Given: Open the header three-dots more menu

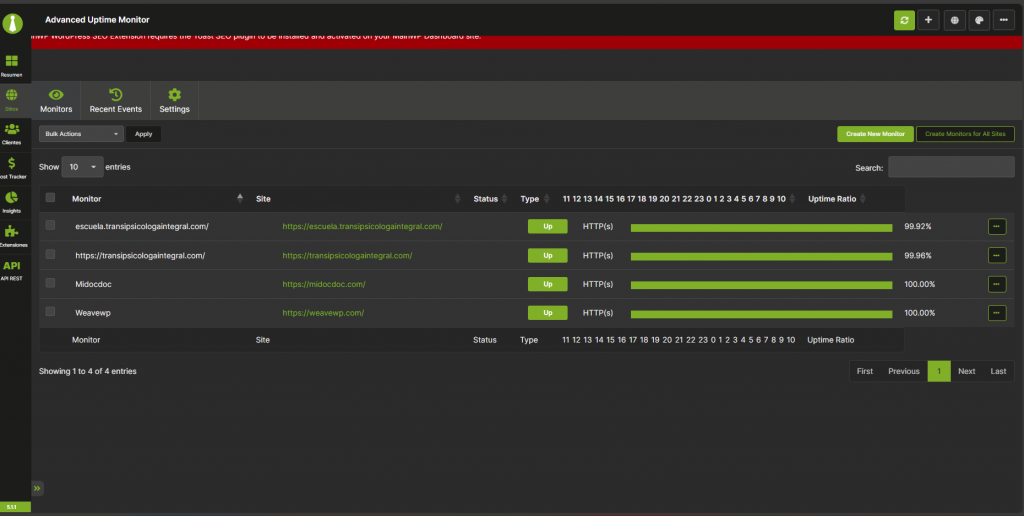Looking at the screenshot, I should 1004,20.
